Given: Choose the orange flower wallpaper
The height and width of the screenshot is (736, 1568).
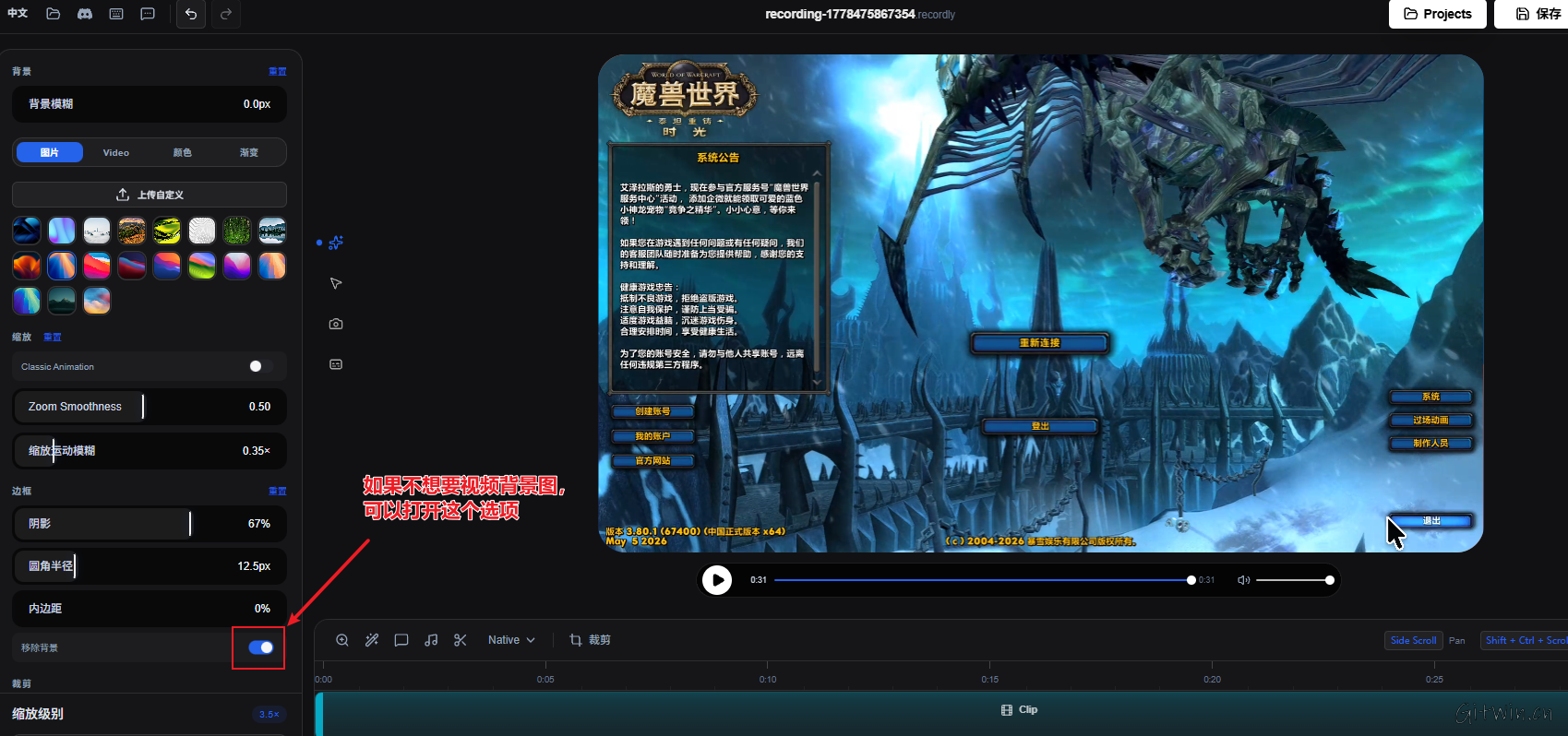Looking at the screenshot, I should (27, 266).
